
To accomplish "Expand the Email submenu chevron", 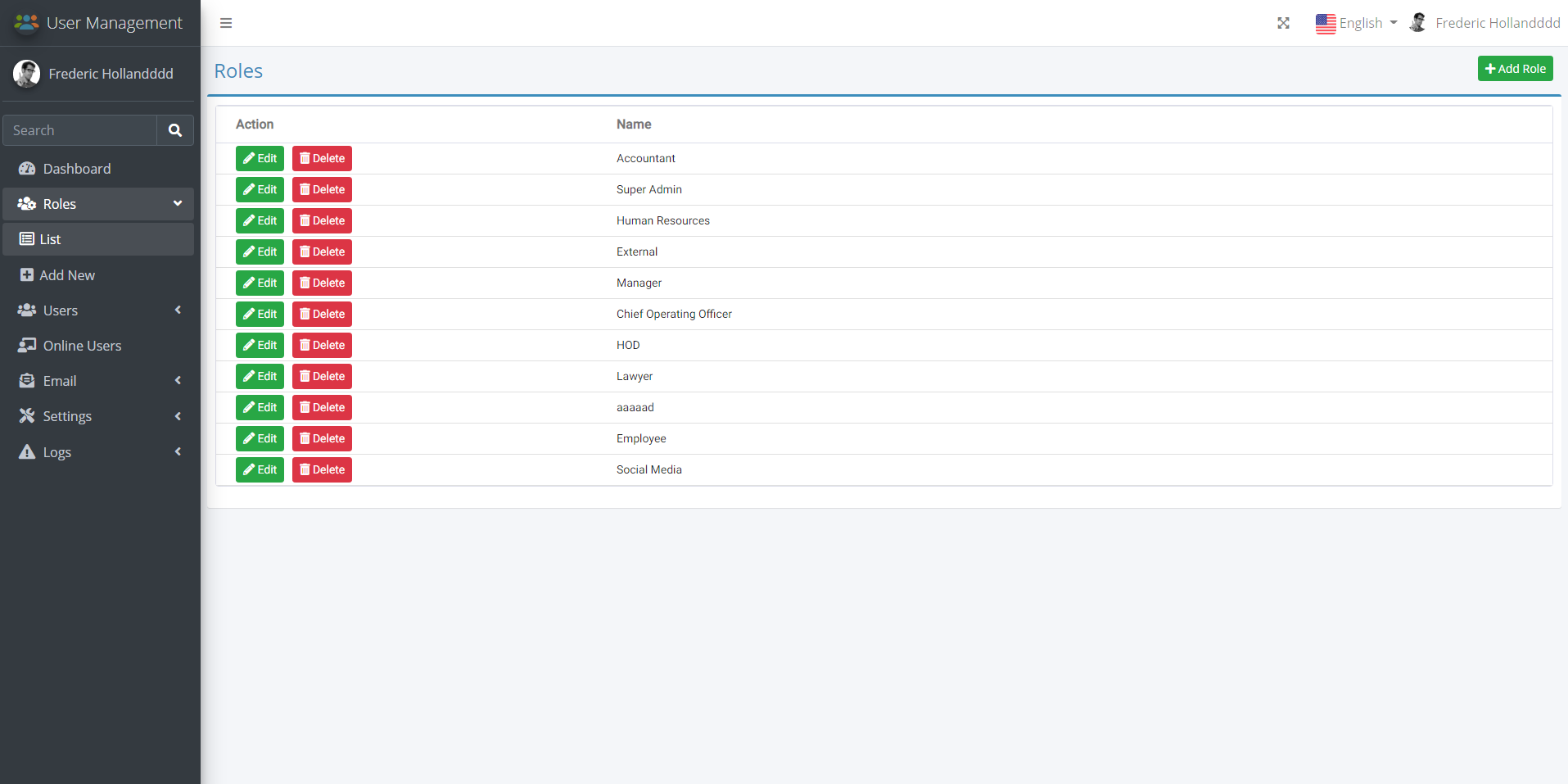I will (178, 380).
